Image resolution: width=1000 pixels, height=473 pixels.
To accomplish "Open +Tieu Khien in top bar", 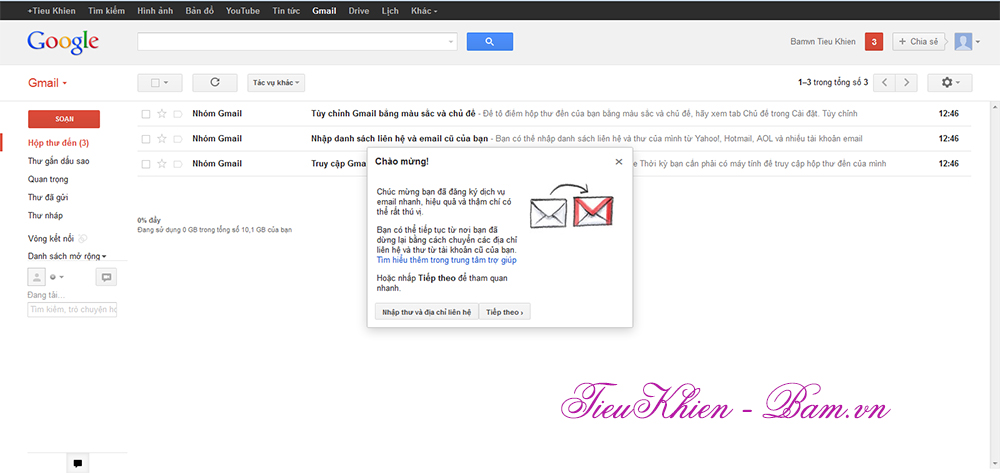I will pyautogui.click(x=51, y=11).
